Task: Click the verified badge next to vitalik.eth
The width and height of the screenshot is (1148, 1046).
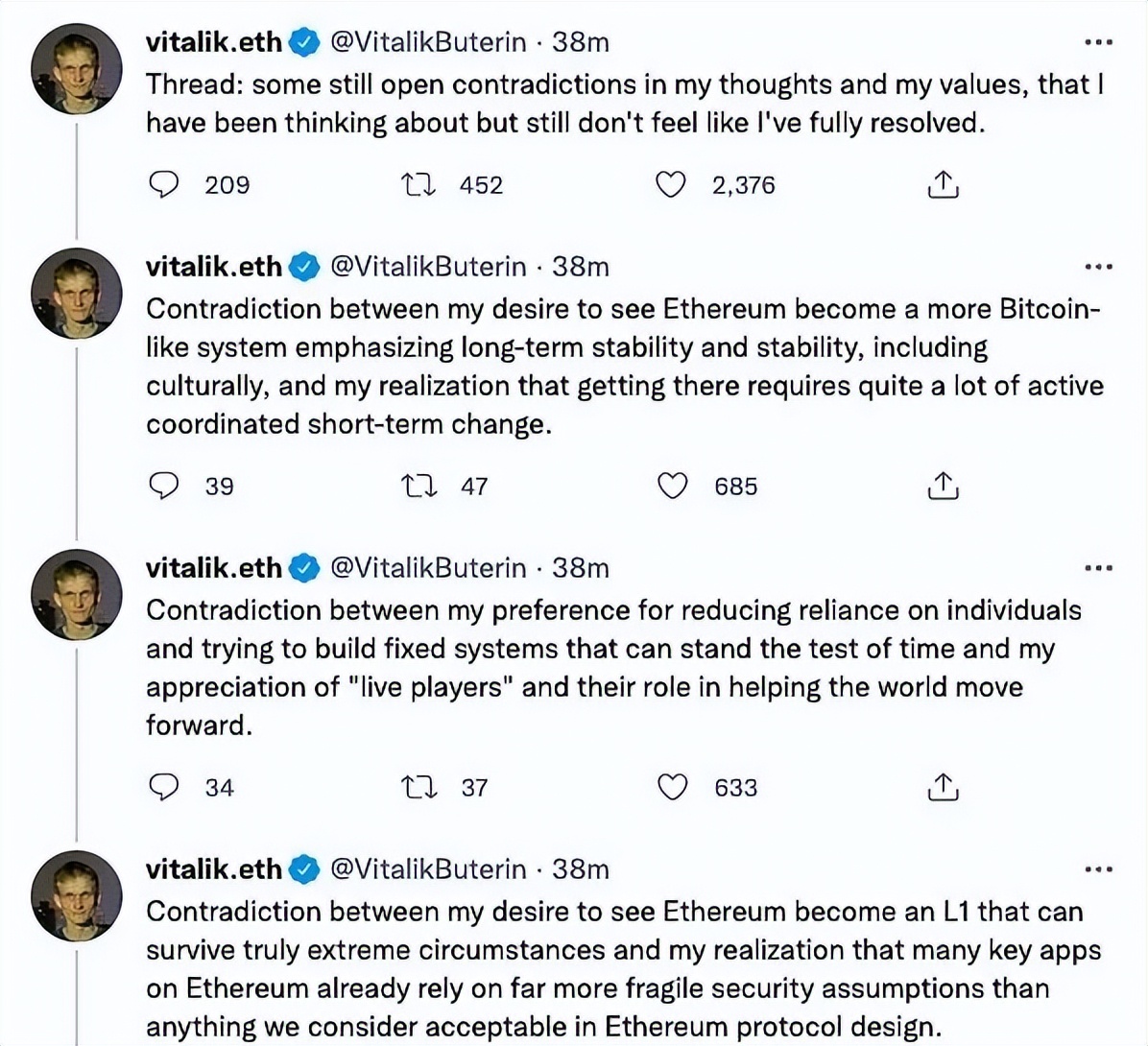Action: click(304, 41)
